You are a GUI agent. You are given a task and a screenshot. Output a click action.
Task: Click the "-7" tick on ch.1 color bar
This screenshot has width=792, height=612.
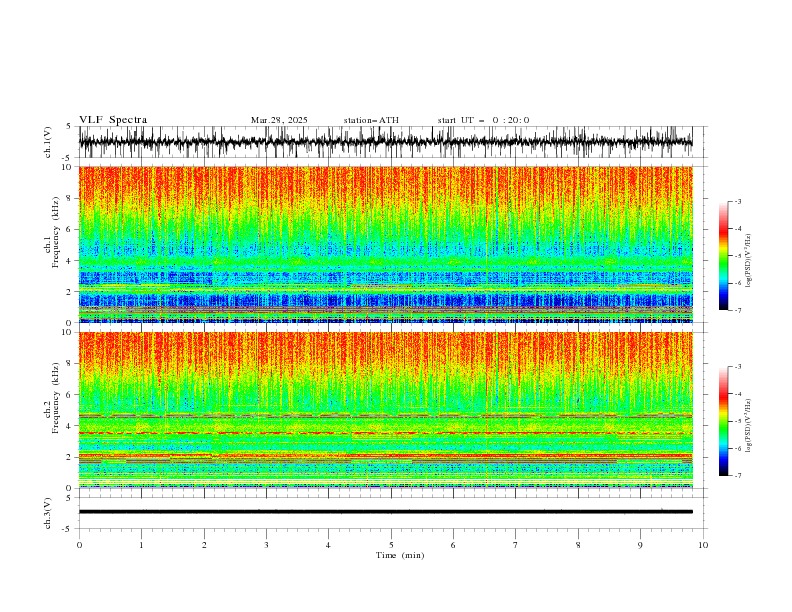click(738, 310)
